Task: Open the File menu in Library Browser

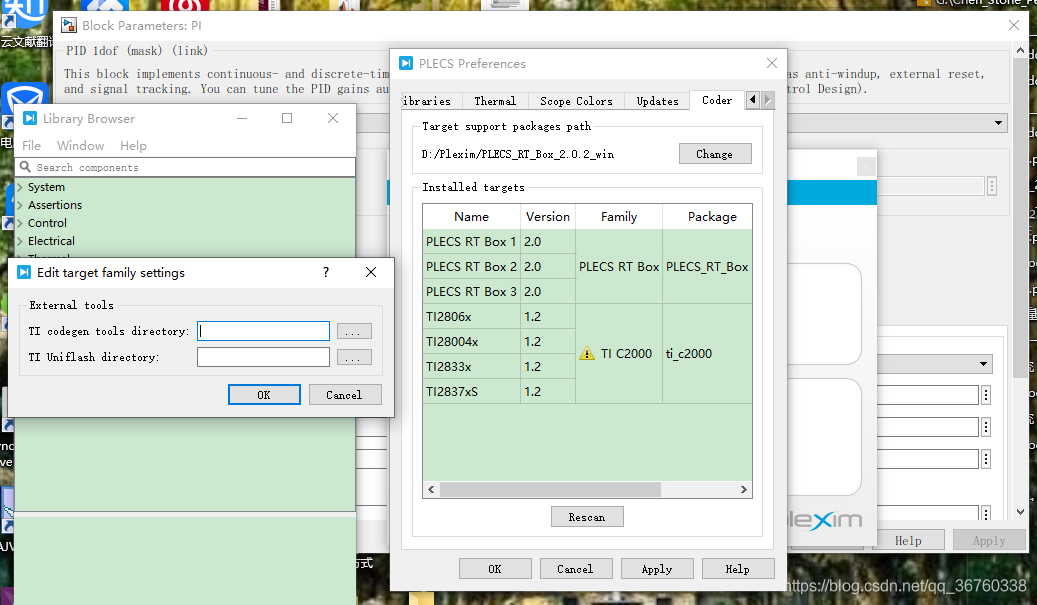Action: [x=31, y=145]
